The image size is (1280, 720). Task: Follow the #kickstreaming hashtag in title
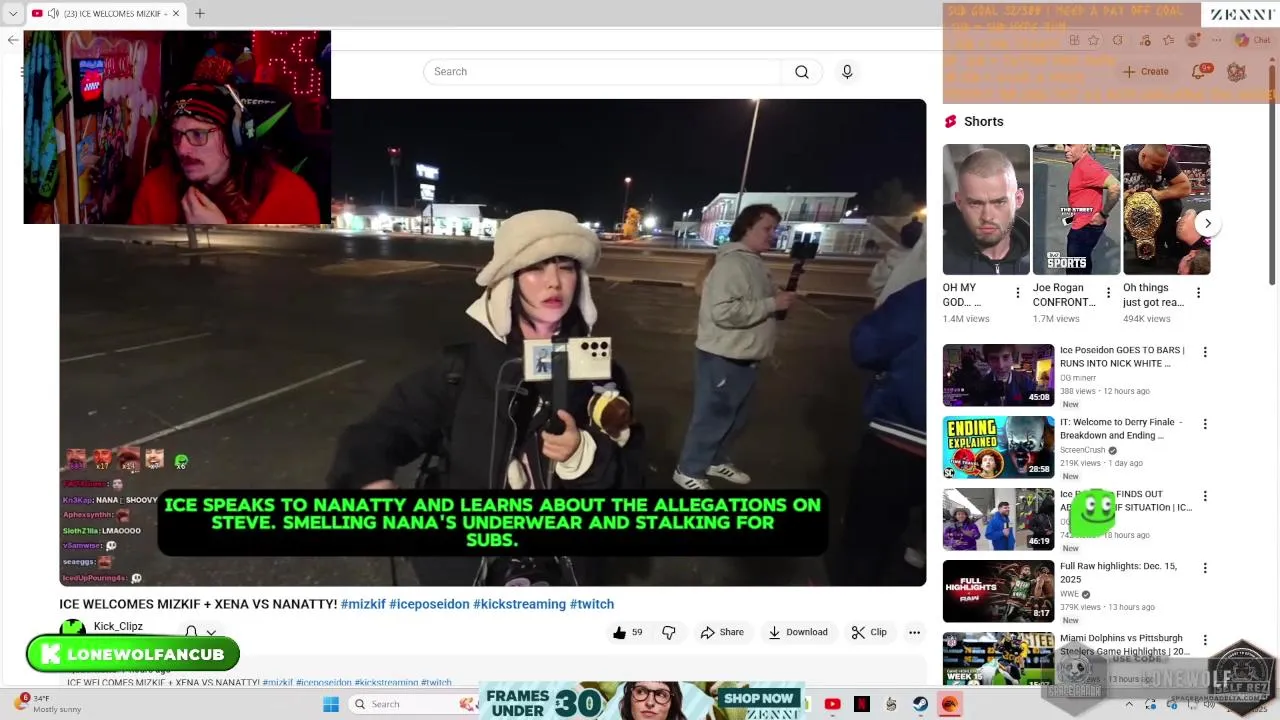click(519, 604)
